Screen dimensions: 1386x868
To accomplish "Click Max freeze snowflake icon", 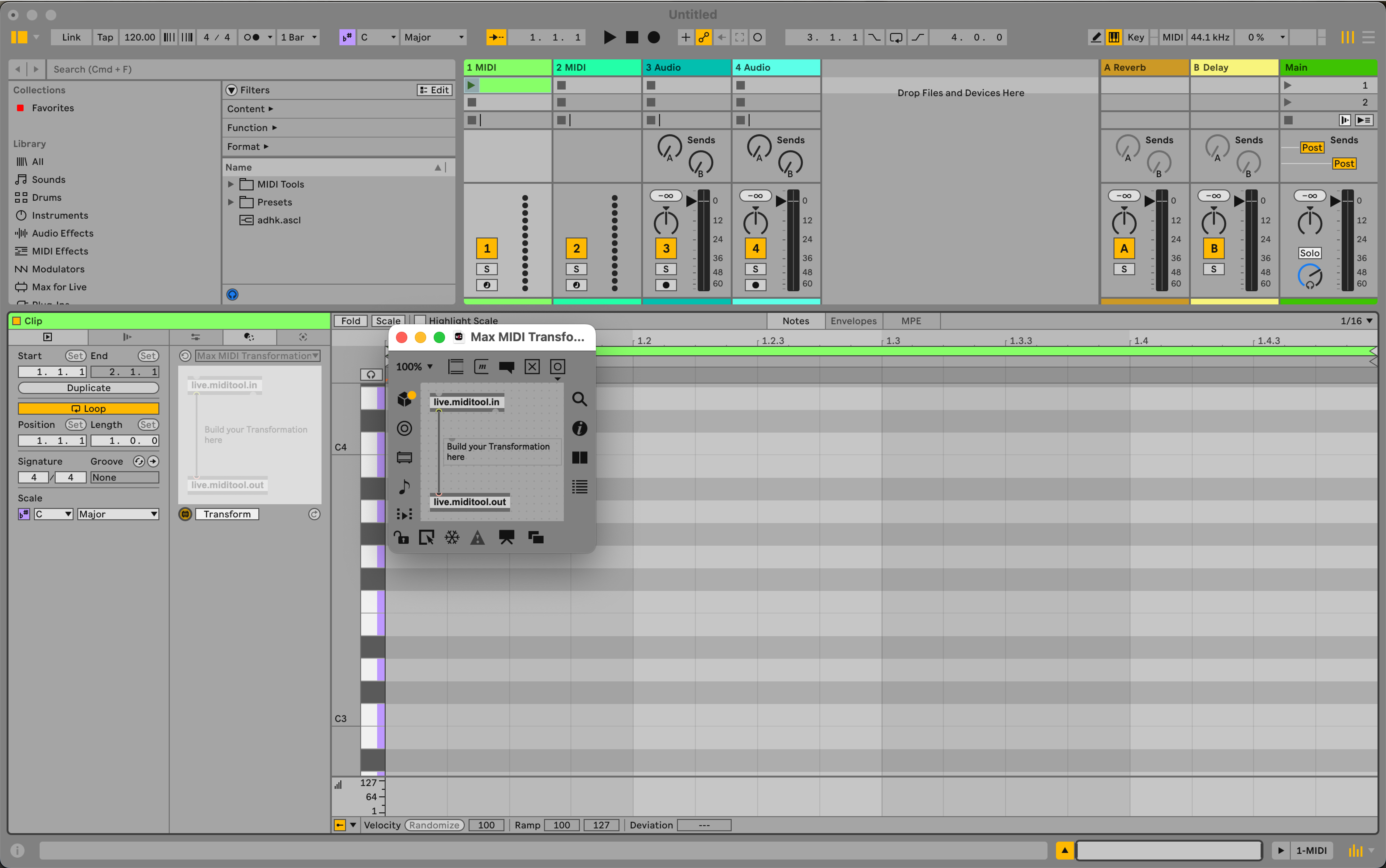I will 452,537.
